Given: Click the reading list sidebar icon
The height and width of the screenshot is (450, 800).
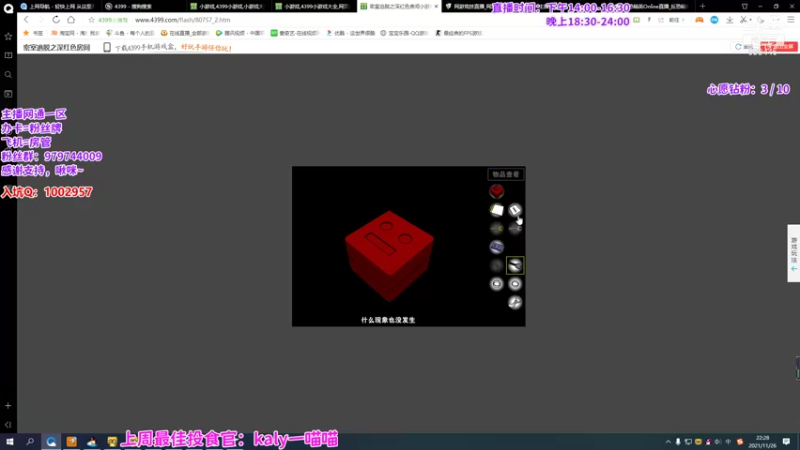Looking at the screenshot, I should [x=8, y=56].
